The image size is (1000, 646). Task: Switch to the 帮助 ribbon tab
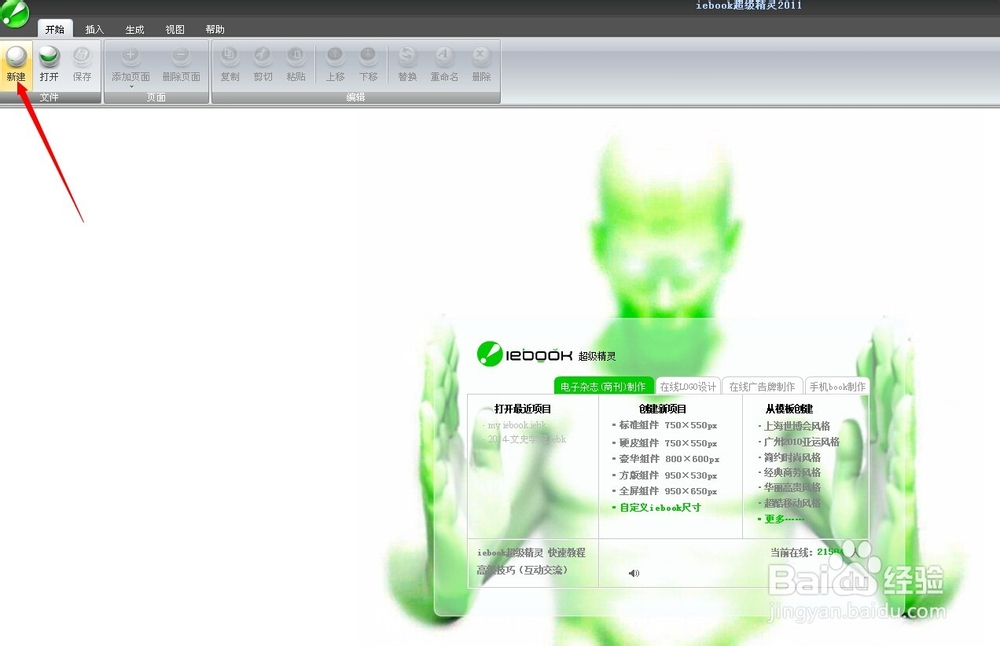click(215, 29)
